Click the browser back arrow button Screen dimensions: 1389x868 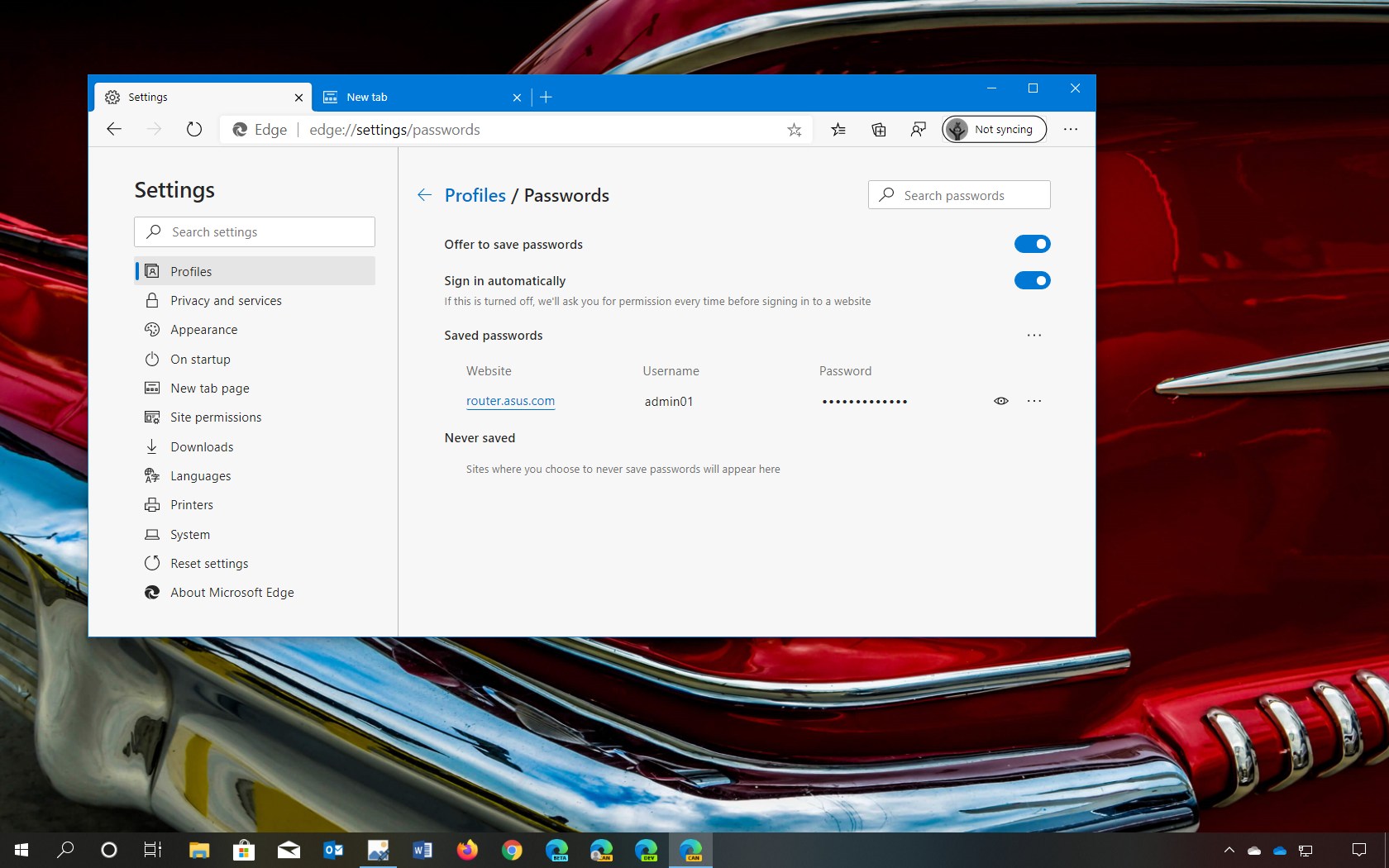click(x=114, y=129)
